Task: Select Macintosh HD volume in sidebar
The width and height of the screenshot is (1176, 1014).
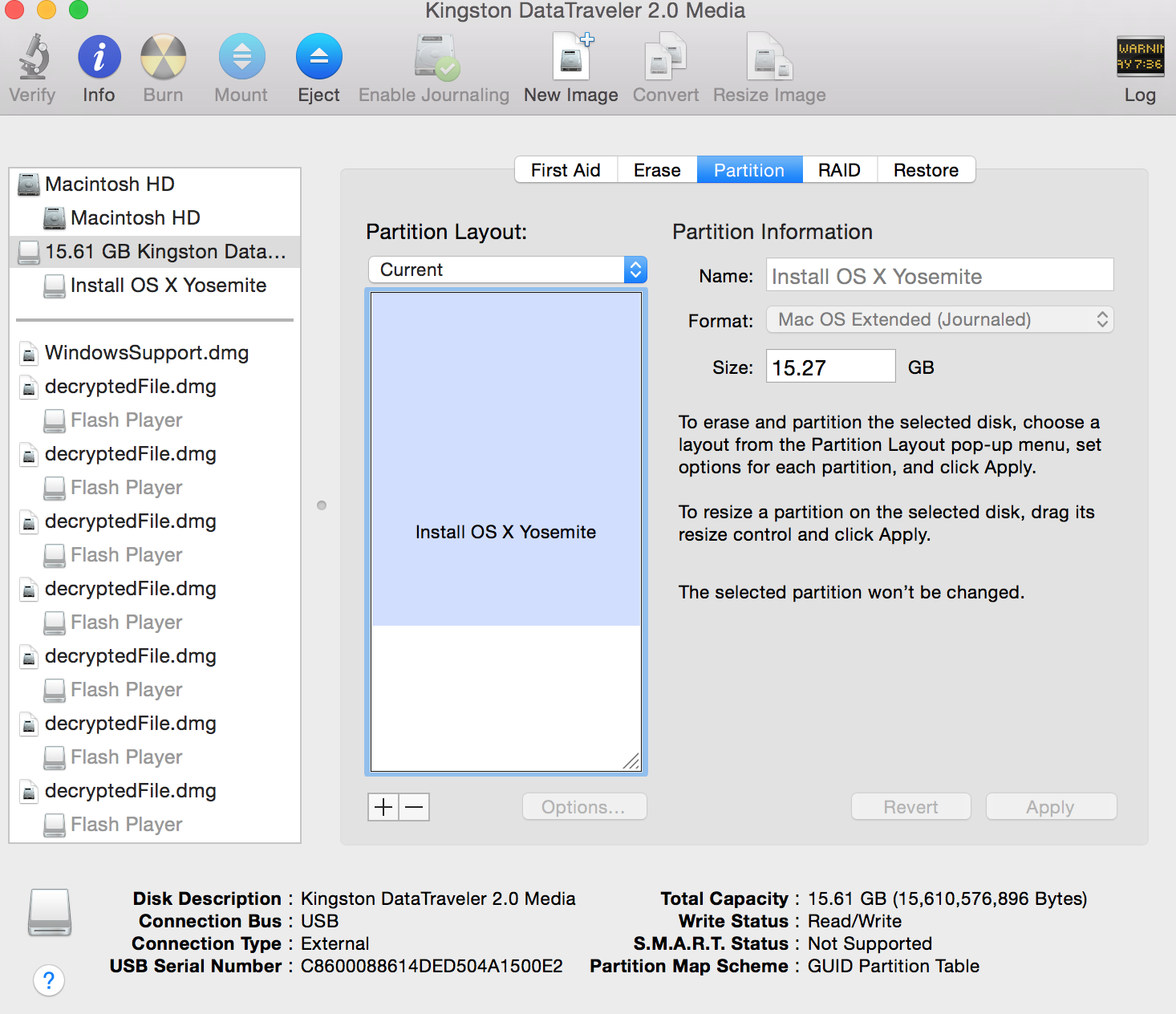Action: (x=154, y=218)
